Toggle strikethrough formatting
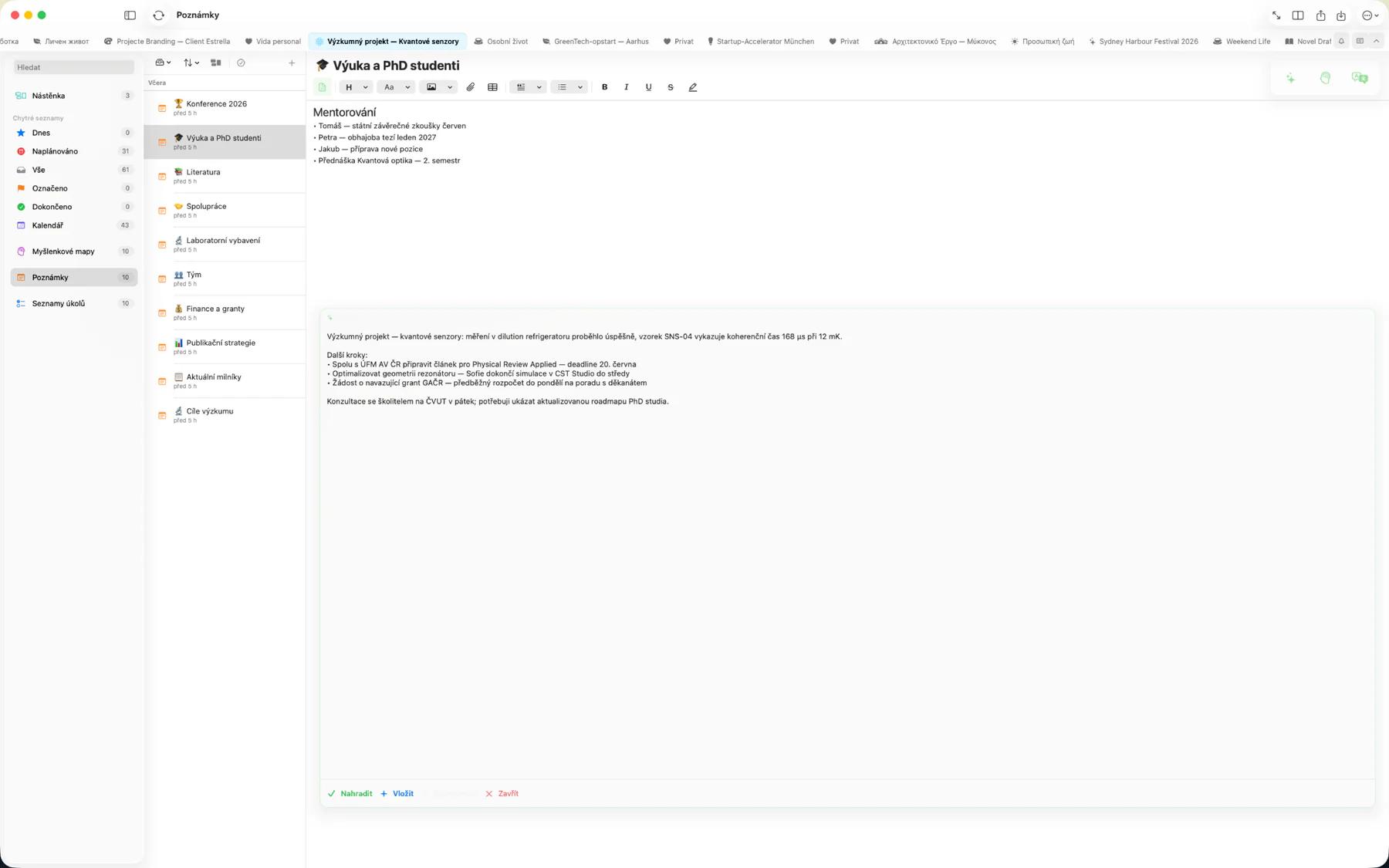The width and height of the screenshot is (1389, 868). pyautogui.click(x=670, y=87)
